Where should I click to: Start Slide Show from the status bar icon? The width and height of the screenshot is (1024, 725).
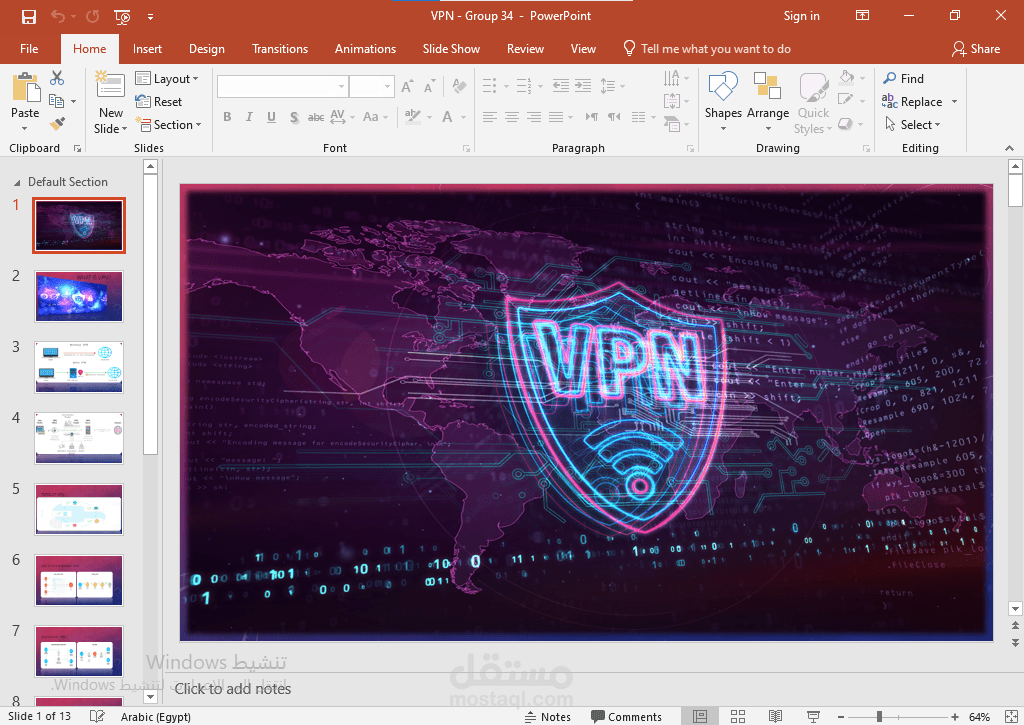pos(813,717)
